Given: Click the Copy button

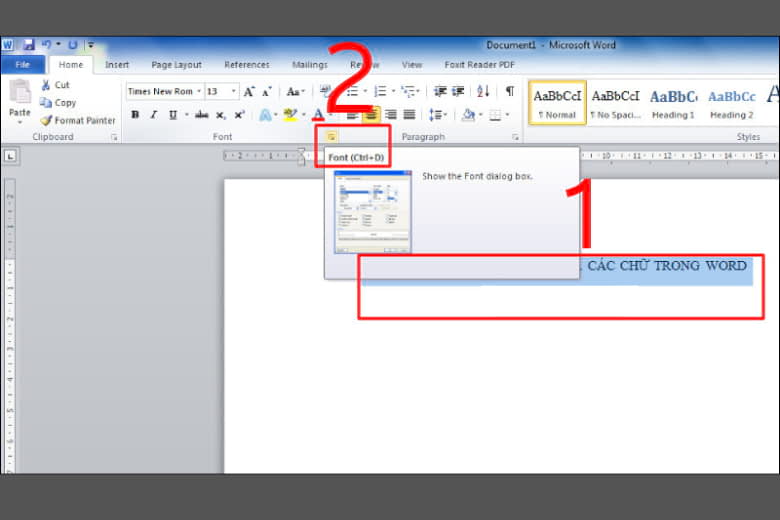Looking at the screenshot, I should click(x=58, y=103).
